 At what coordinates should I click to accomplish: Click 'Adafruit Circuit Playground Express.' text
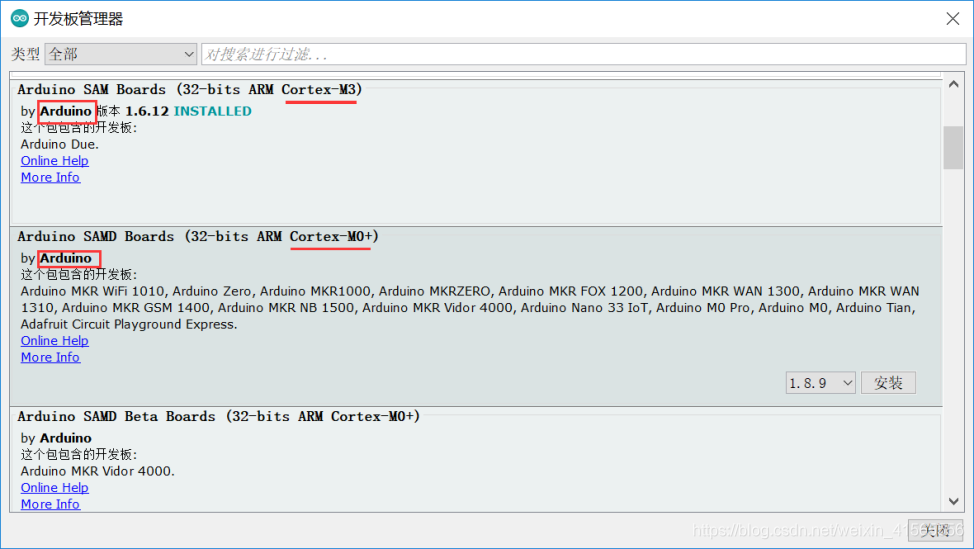coord(129,324)
